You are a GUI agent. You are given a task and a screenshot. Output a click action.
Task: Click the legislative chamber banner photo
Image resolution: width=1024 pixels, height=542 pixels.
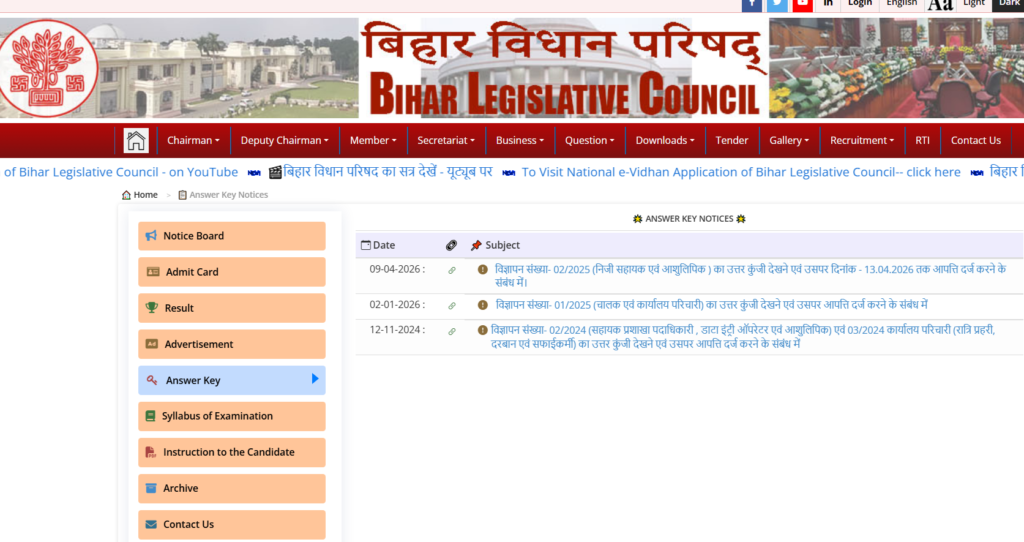click(x=897, y=68)
